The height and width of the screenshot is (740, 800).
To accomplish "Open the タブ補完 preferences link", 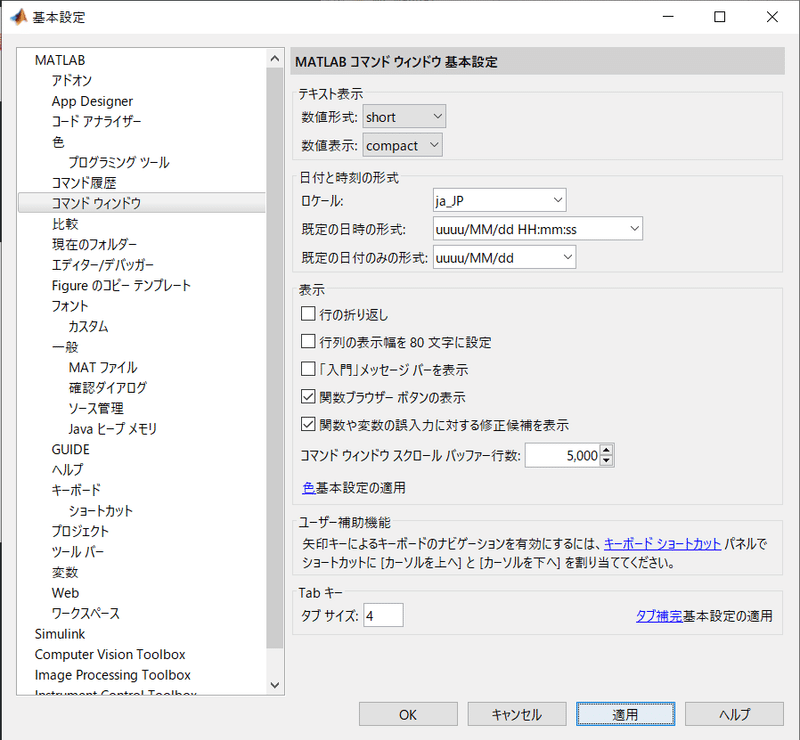I will (x=659, y=616).
